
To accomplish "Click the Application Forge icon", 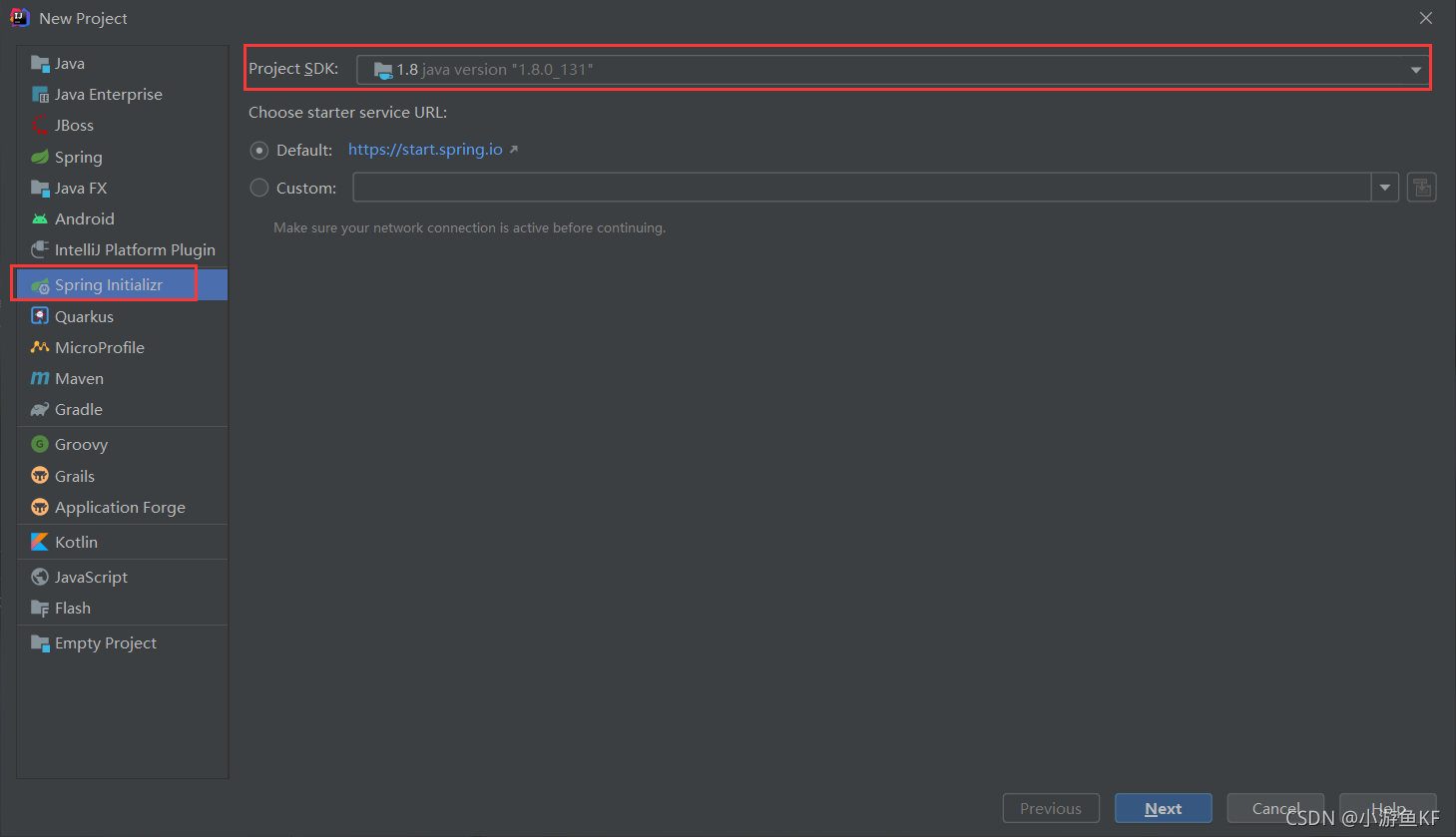I will (40, 507).
